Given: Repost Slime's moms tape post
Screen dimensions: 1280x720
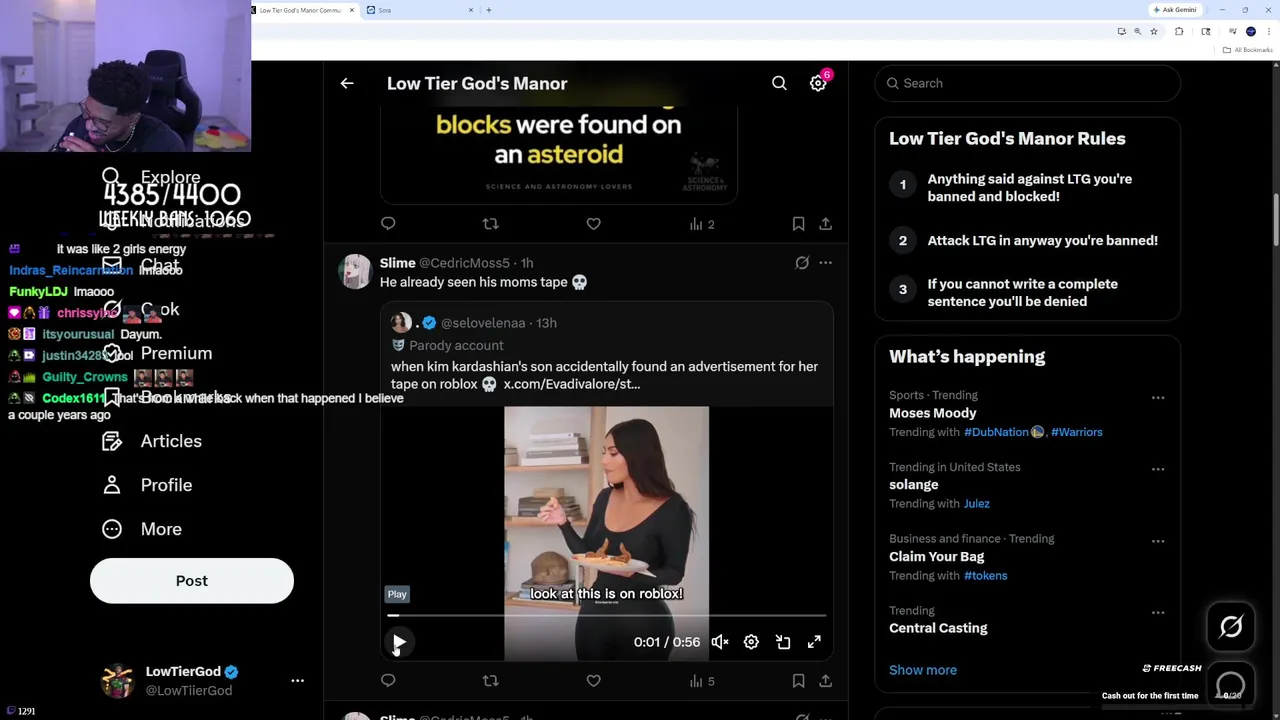Looking at the screenshot, I should tap(490, 681).
